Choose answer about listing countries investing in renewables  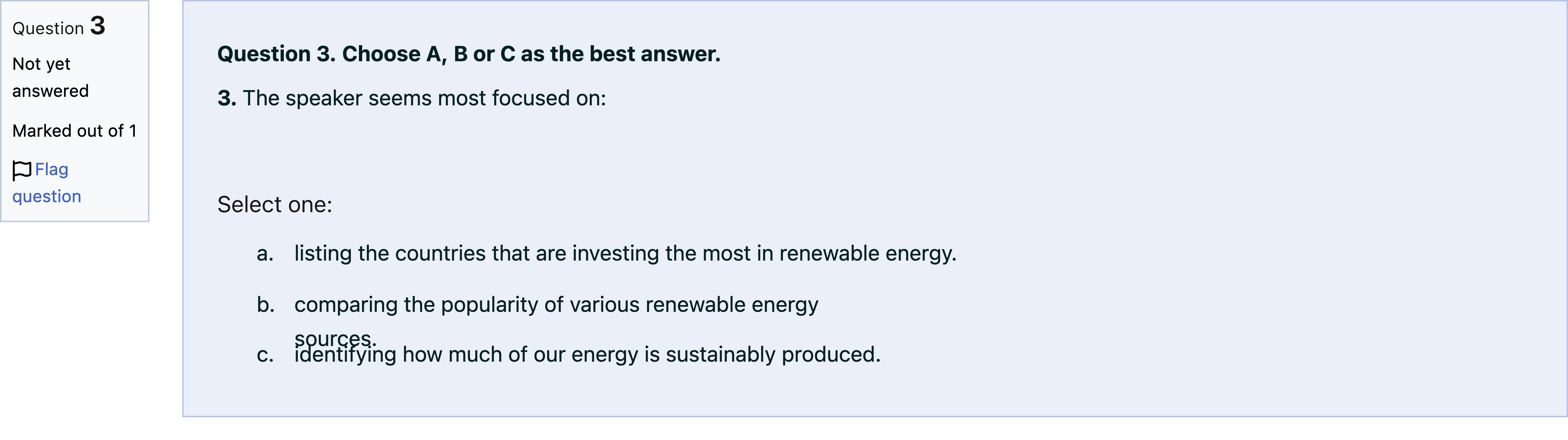[625, 253]
